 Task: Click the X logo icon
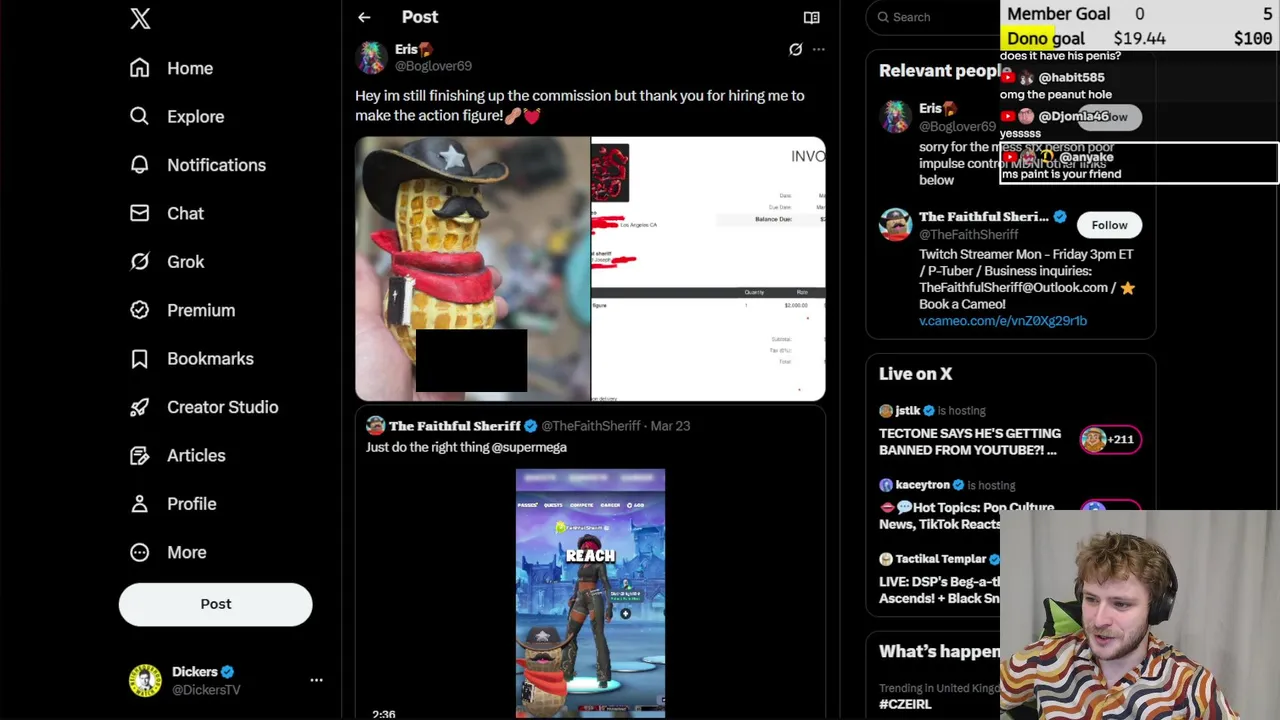click(x=140, y=18)
